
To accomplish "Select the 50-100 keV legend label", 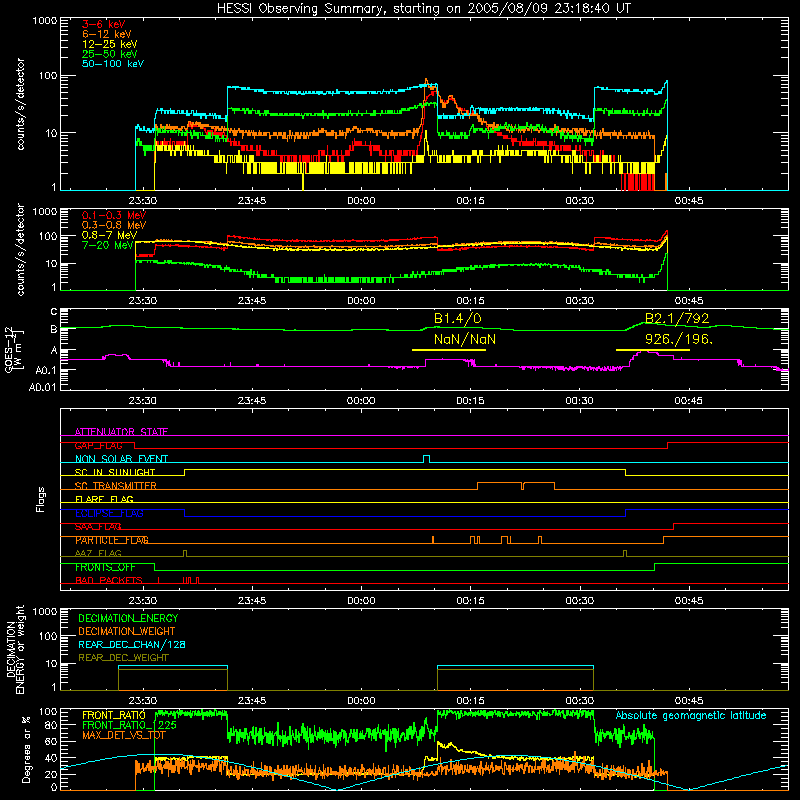I will [x=113, y=64].
